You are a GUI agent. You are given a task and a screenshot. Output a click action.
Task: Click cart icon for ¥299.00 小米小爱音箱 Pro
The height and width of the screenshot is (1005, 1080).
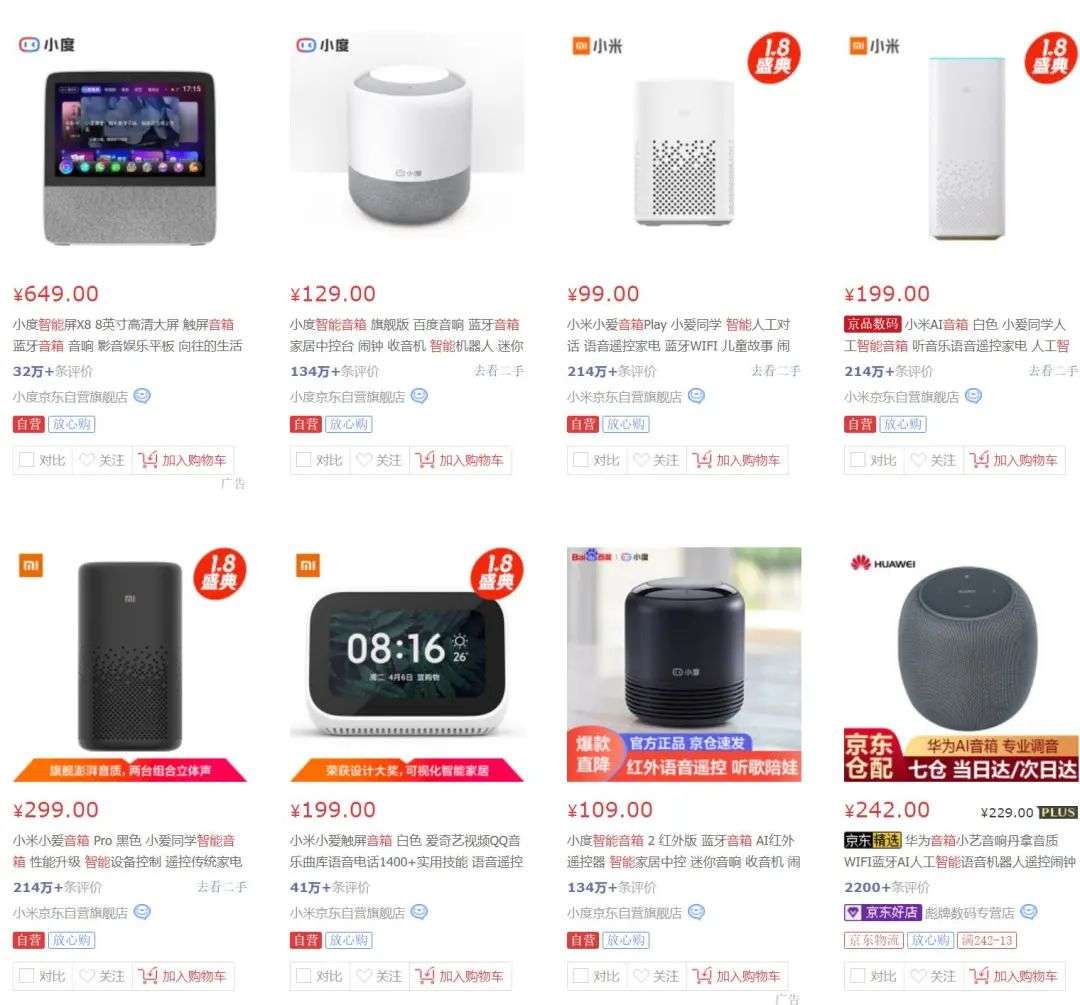148,975
